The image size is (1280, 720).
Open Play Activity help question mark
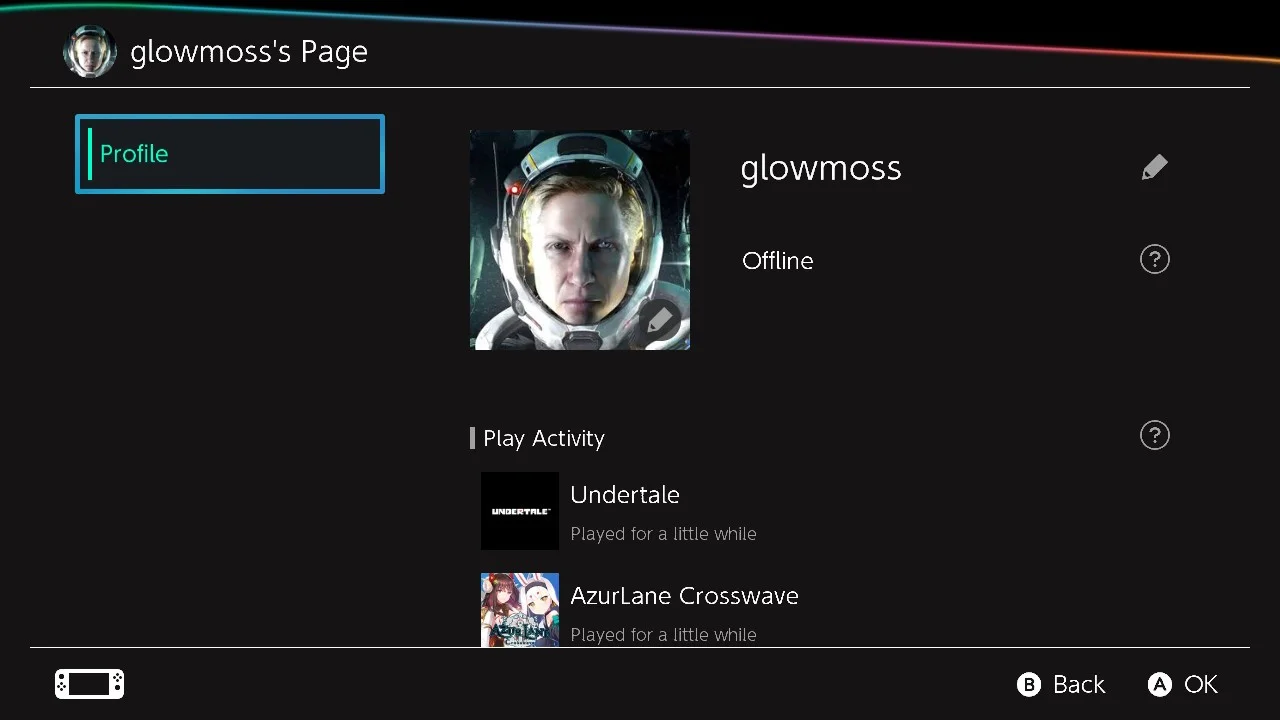pyautogui.click(x=1155, y=436)
